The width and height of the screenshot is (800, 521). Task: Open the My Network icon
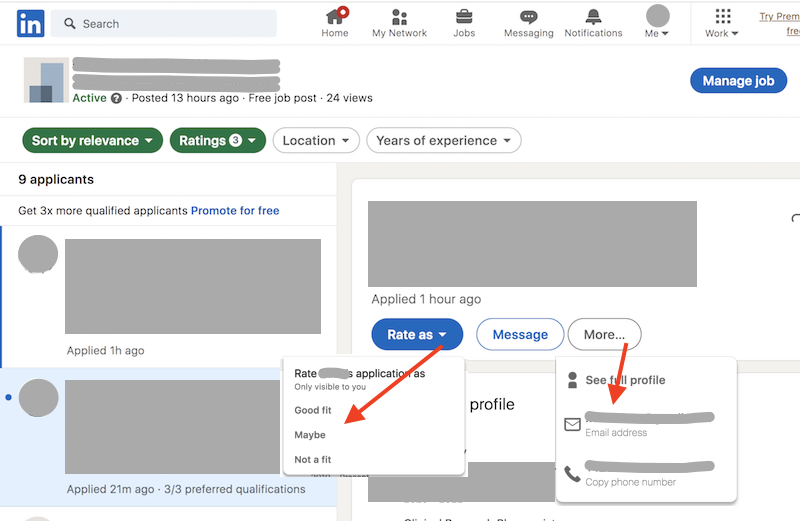click(x=399, y=17)
